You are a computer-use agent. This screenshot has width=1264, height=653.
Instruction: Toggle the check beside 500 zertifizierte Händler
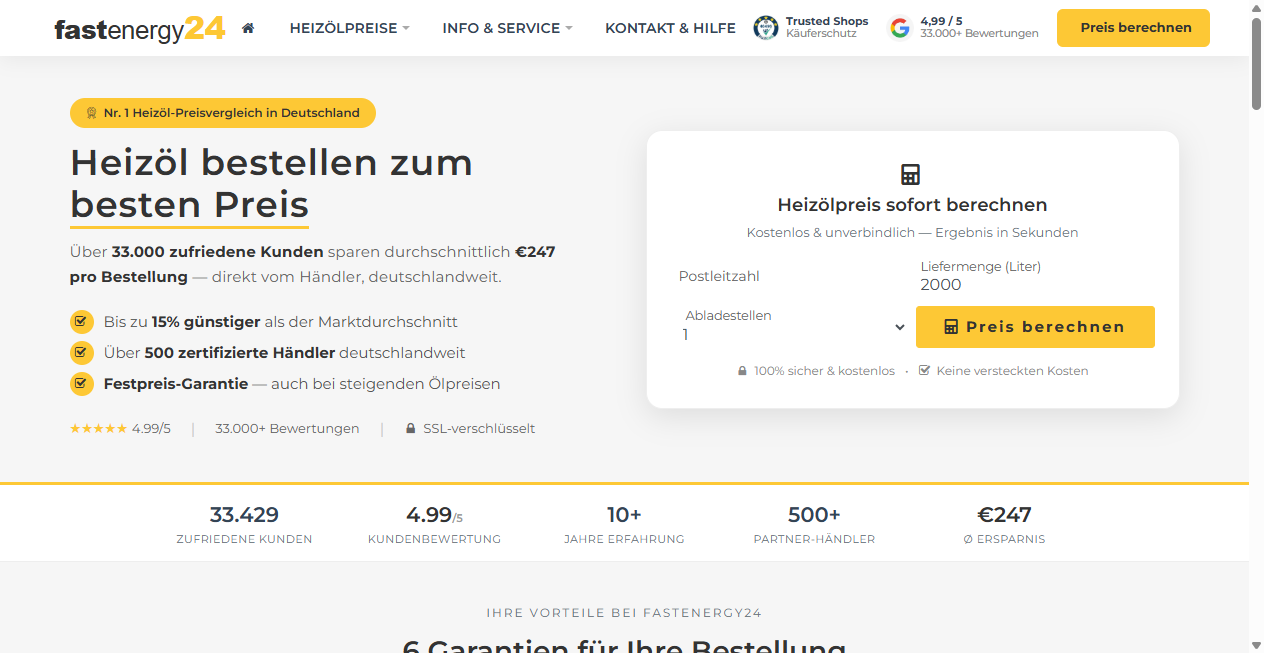tap(81, 353)
